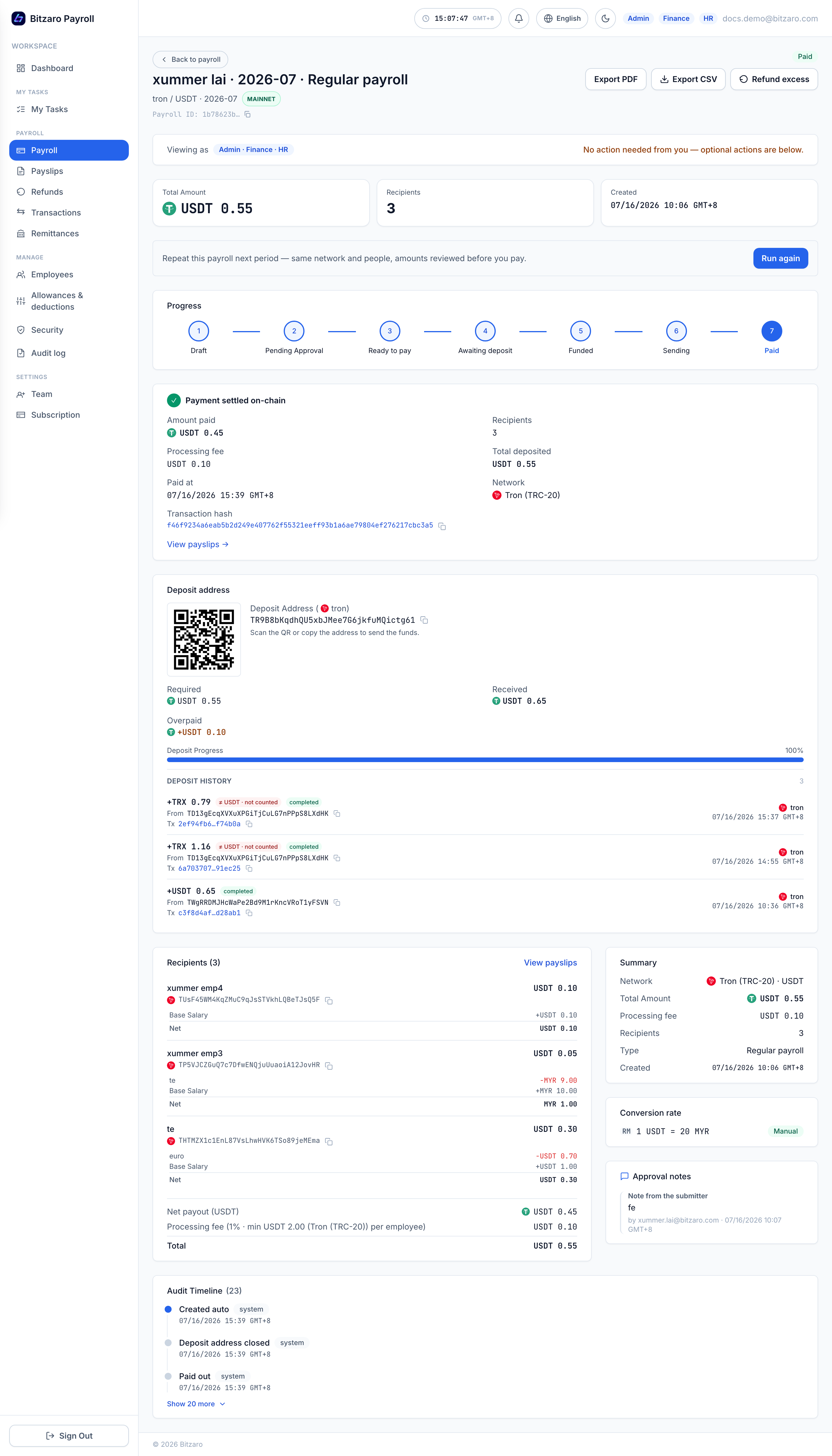This screenshot has height=1456, width=832.
Task: Click the MAINNET badge
Action: pos(261,99)
